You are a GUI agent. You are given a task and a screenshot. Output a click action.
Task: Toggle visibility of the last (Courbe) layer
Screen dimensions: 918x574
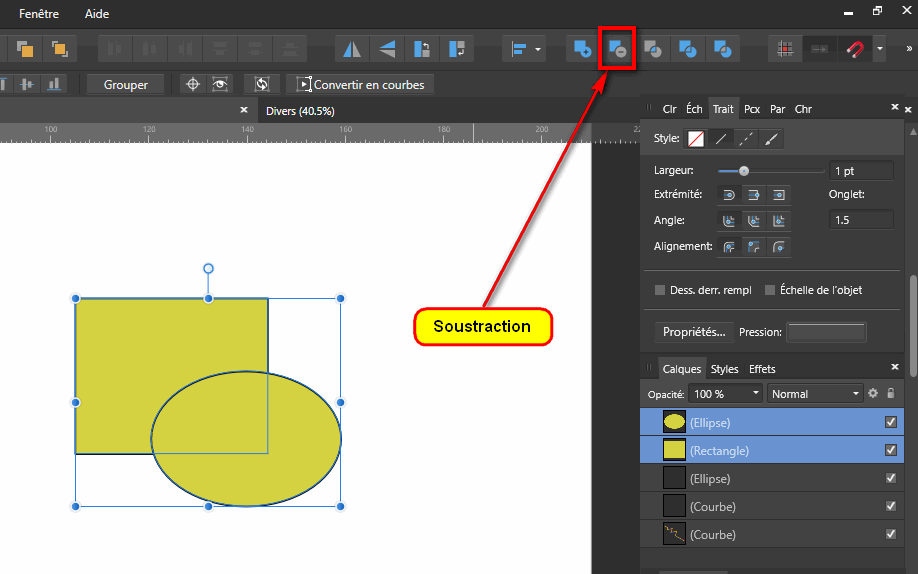(890, 534)
